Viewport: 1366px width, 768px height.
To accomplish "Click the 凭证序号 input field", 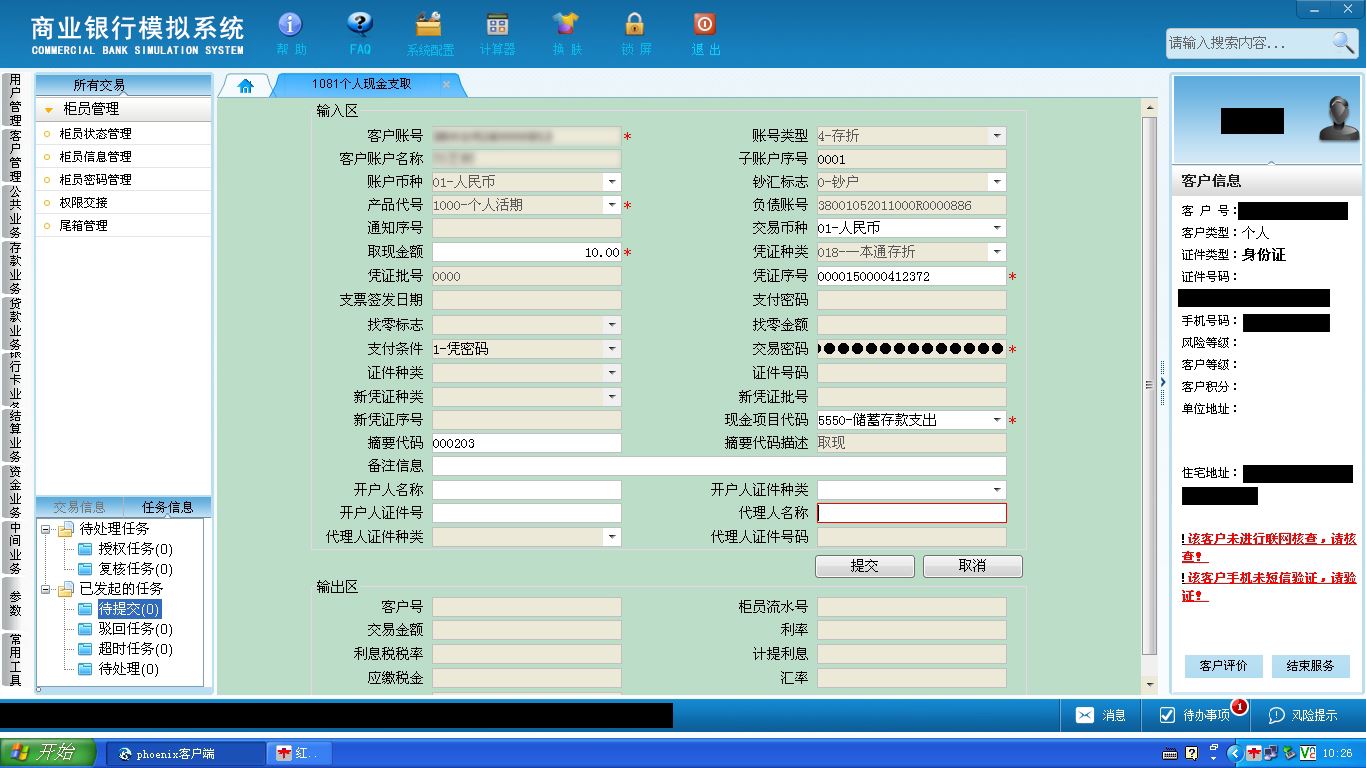I will pyautogui.click(x=911, y=276).
